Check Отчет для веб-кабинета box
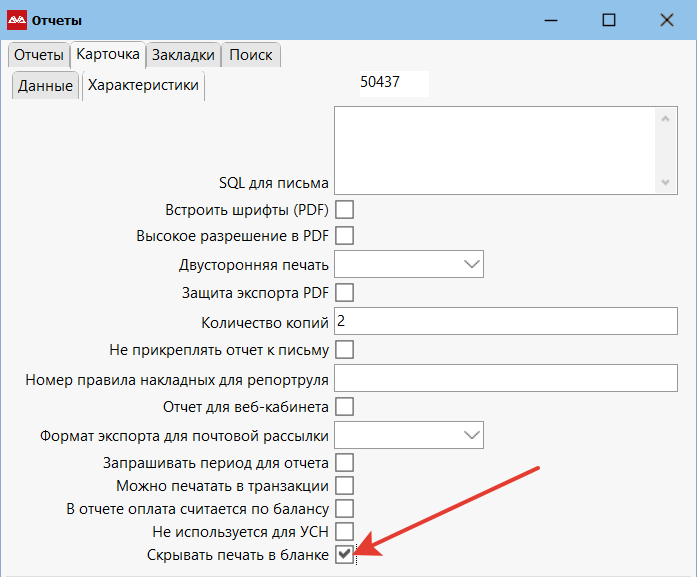The height and width of the screenshot is (577, 697). (x=345, y=406)
